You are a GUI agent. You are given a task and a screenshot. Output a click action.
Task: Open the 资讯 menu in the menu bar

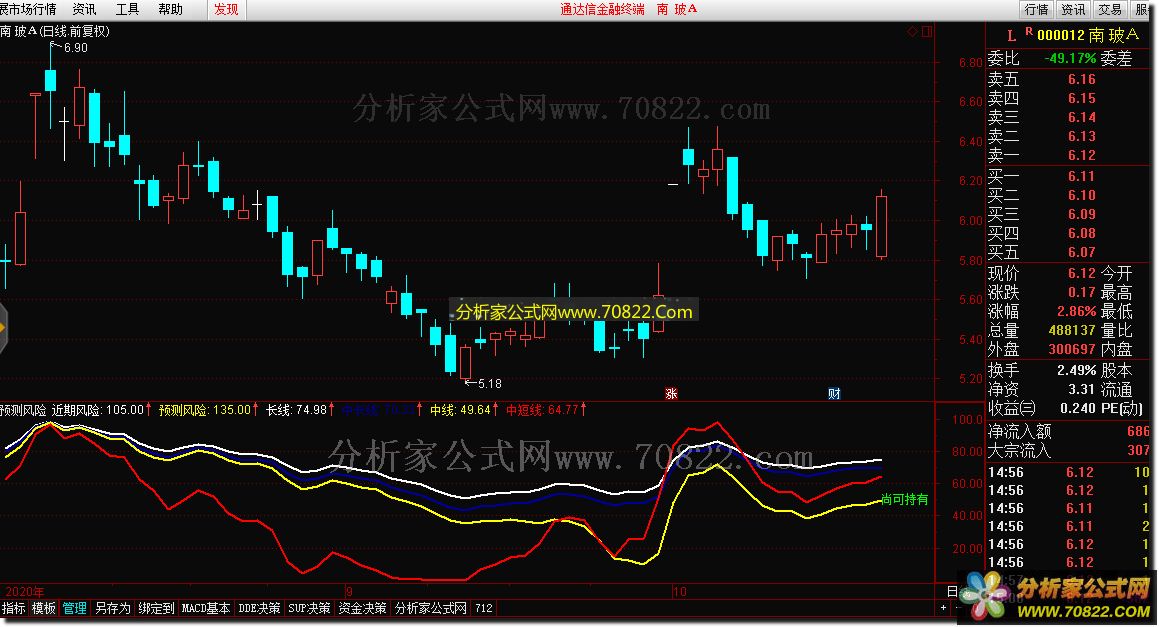(84, 10)
